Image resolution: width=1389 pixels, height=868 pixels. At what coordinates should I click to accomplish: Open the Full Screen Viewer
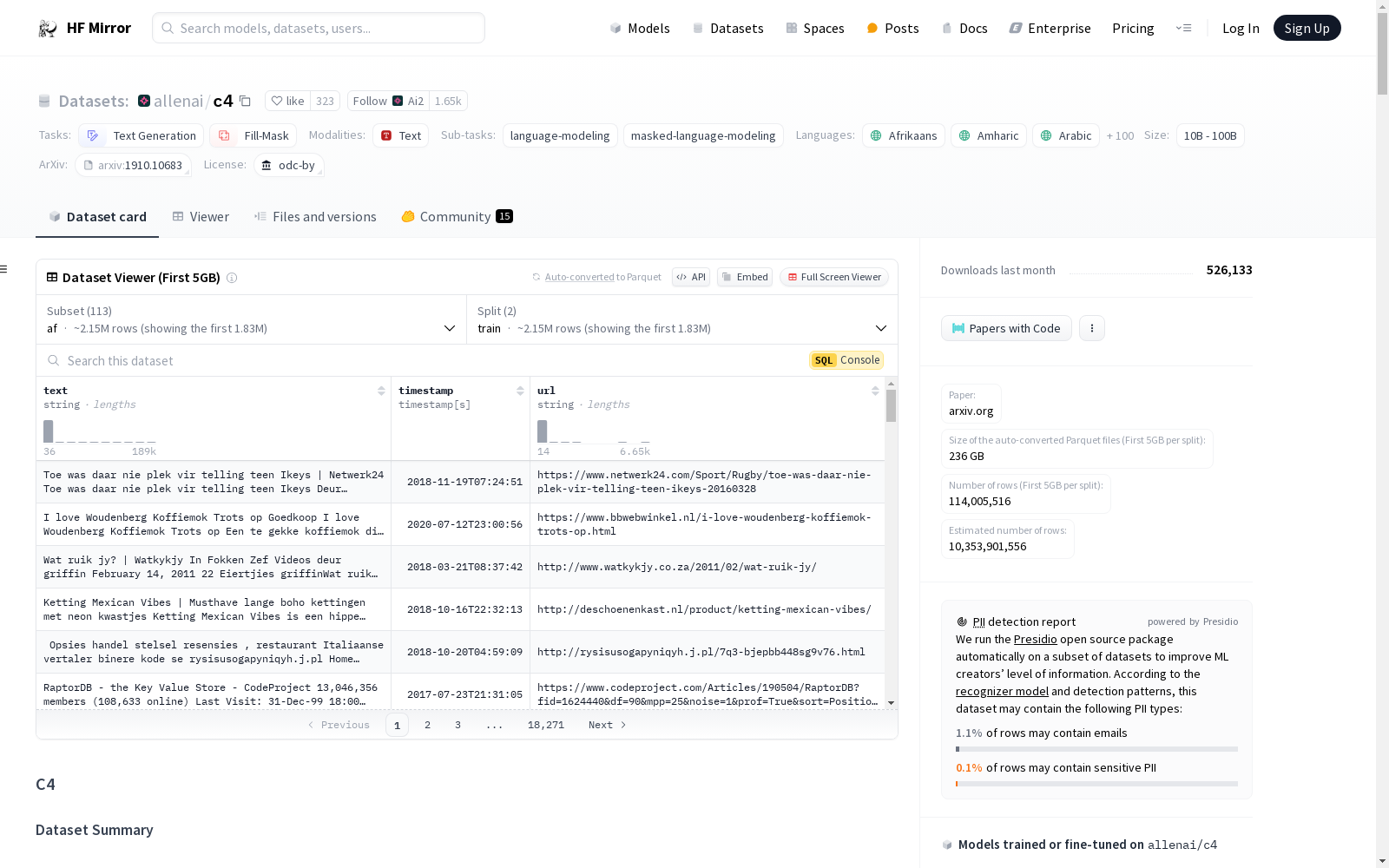[x=833, y=277]
